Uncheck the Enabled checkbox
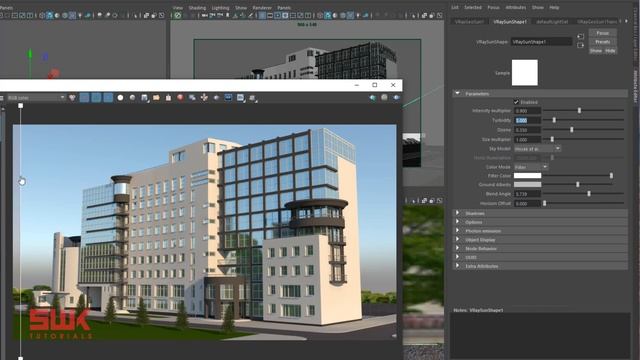This screenshot has width=640, height=360. pyautogui.click(x=516, y=102)
